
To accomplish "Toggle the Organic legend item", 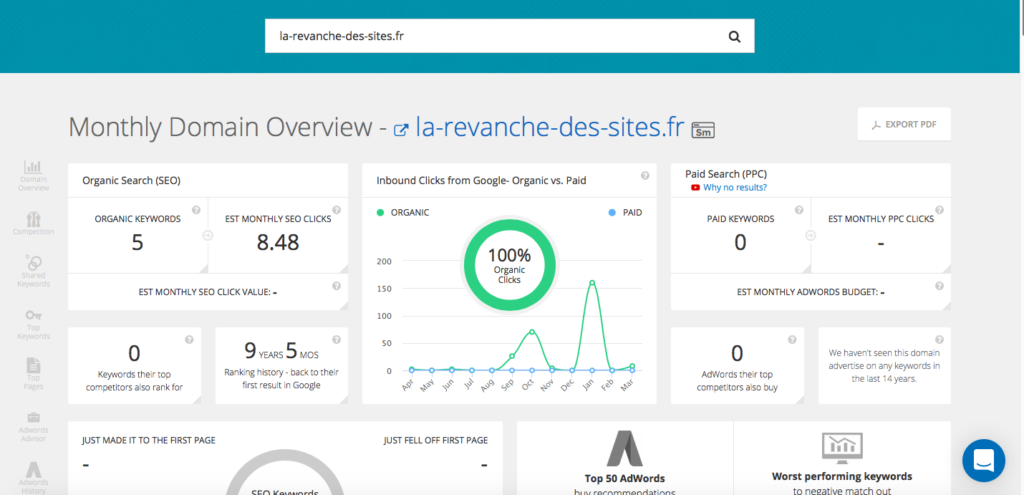I will click(x=403, y=212).
